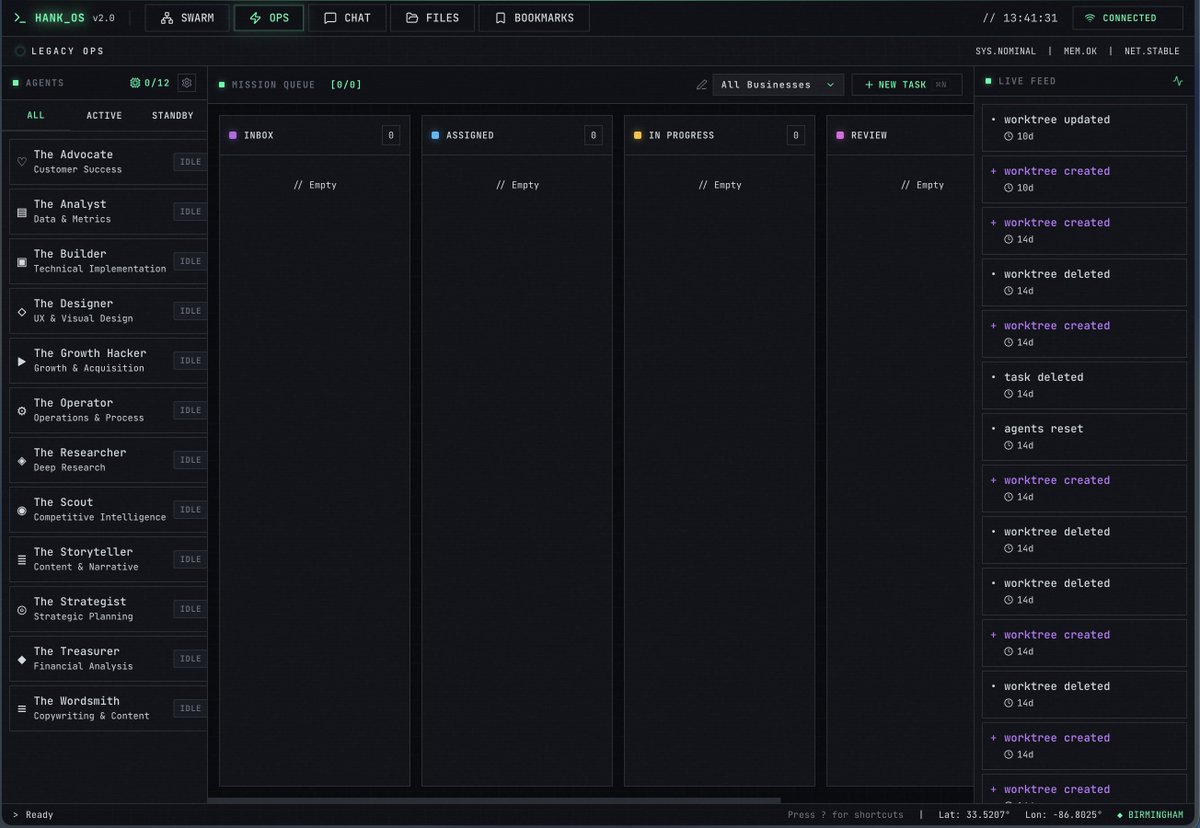Open the agents settings gear icon
The height and width of the screenshot is (828, 1200).
[x=186, y=84]
